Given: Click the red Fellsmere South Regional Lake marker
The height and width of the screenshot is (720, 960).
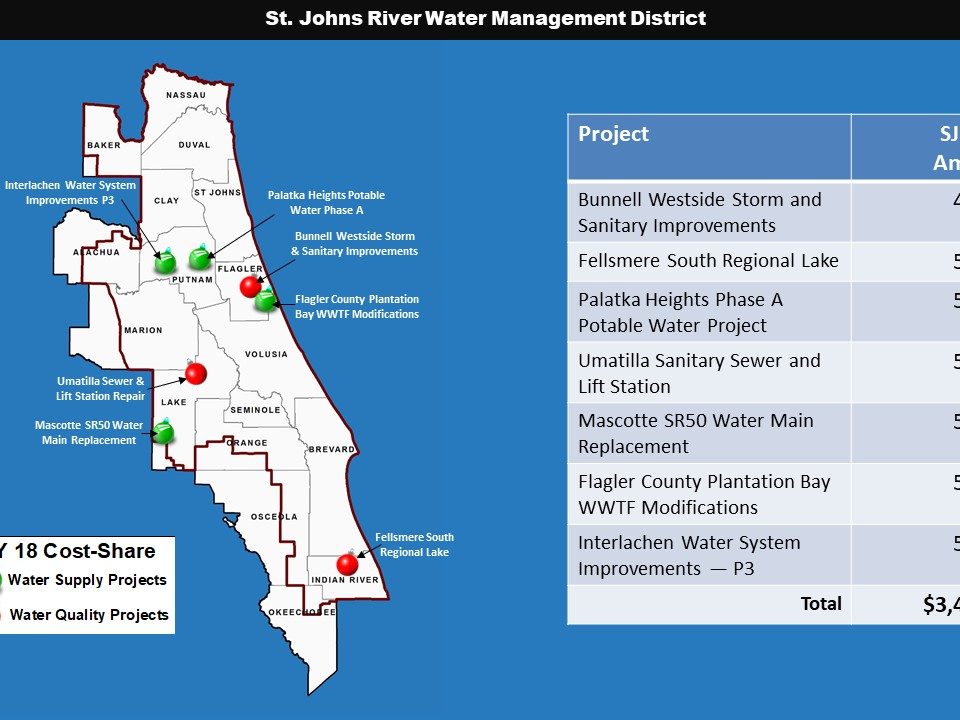Looking at the screenshot, I should point(347,563).
